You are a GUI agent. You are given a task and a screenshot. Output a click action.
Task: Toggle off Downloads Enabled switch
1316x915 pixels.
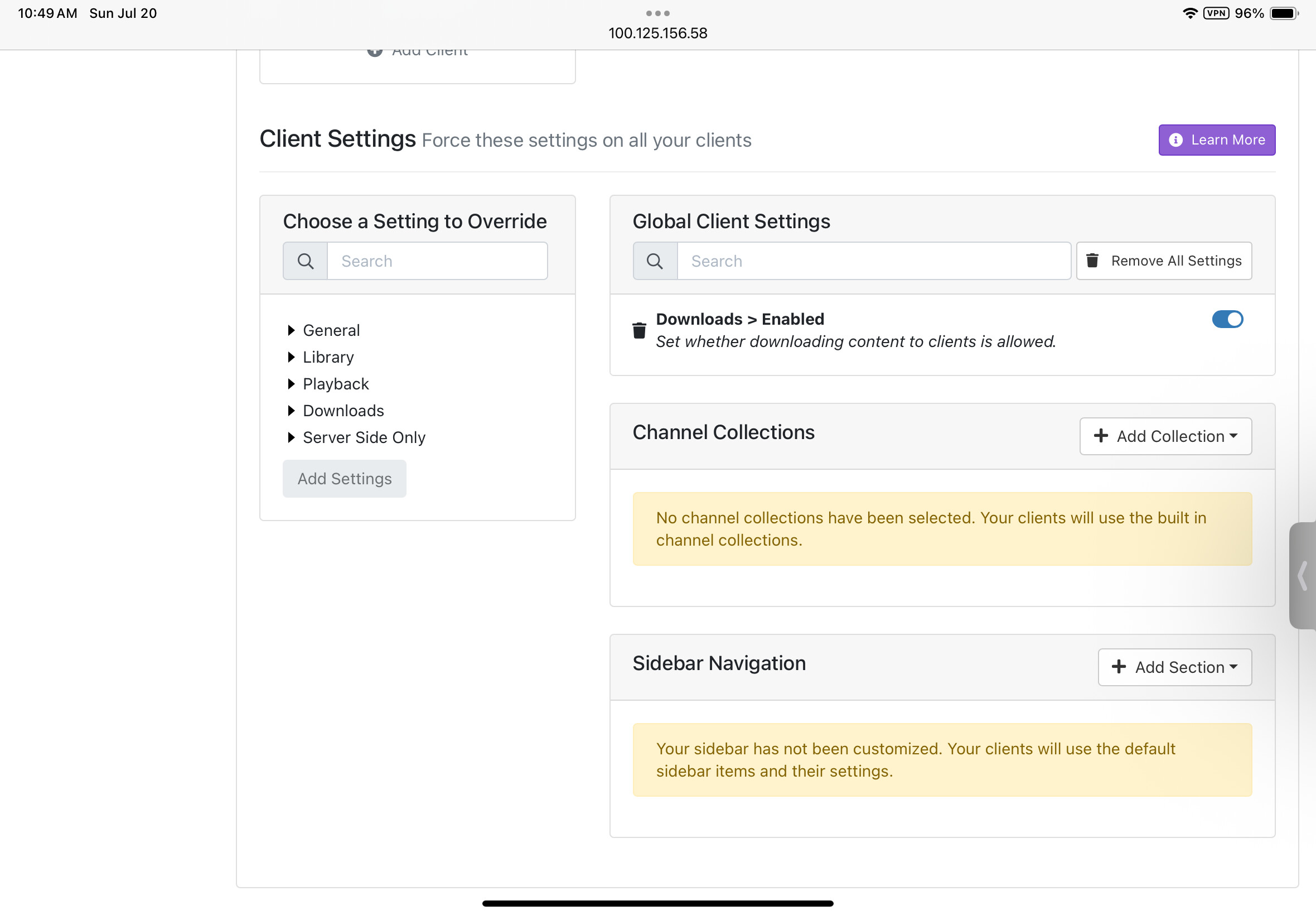pyautogui.click(x=1227, y=319)
